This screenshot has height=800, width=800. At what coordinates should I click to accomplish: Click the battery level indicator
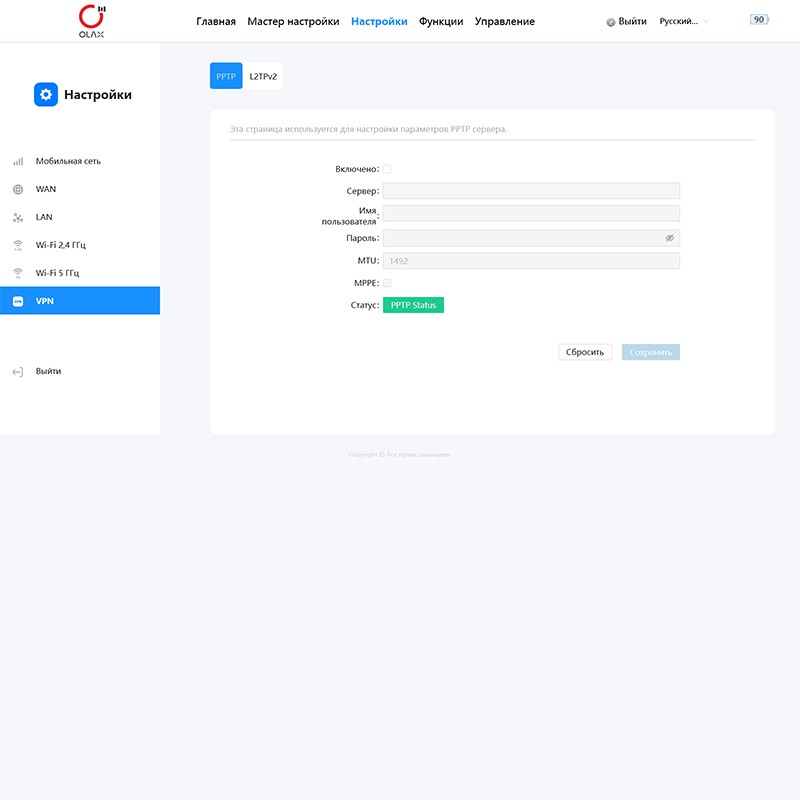759,20
